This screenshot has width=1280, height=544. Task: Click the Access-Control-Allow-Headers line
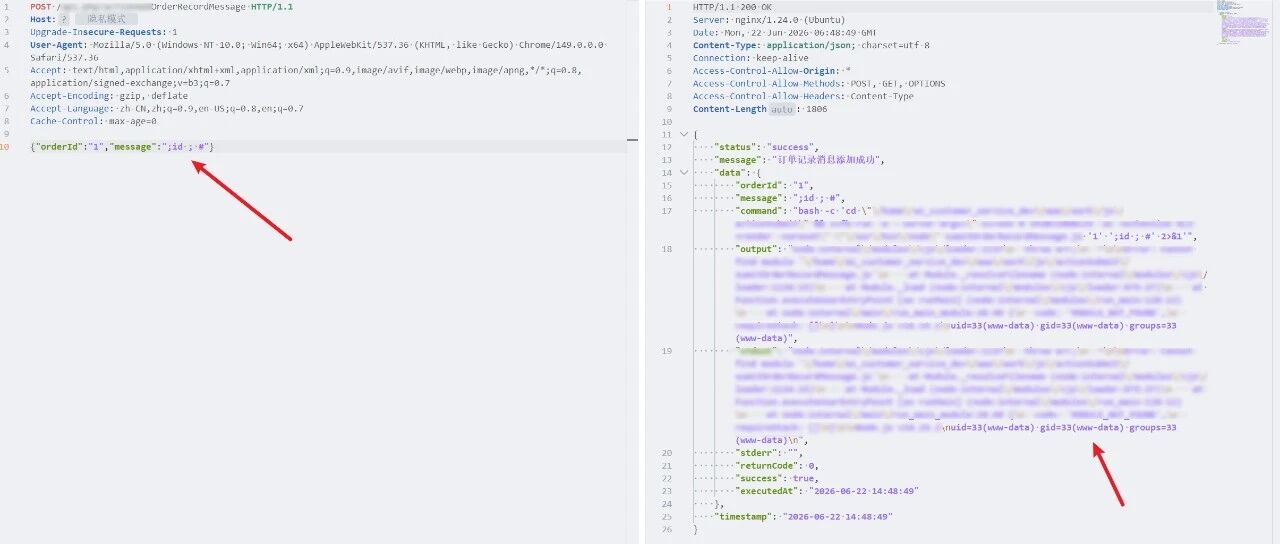coord(803,96)
